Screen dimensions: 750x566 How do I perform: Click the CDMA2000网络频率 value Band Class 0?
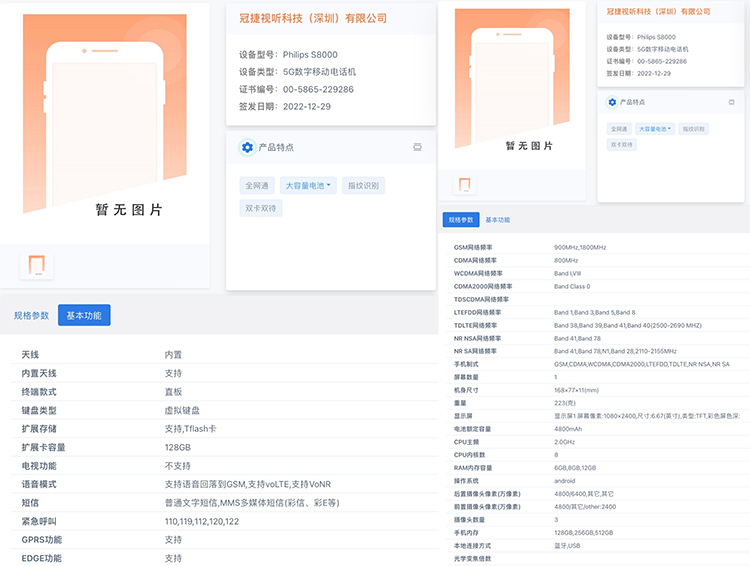(572, 286)
